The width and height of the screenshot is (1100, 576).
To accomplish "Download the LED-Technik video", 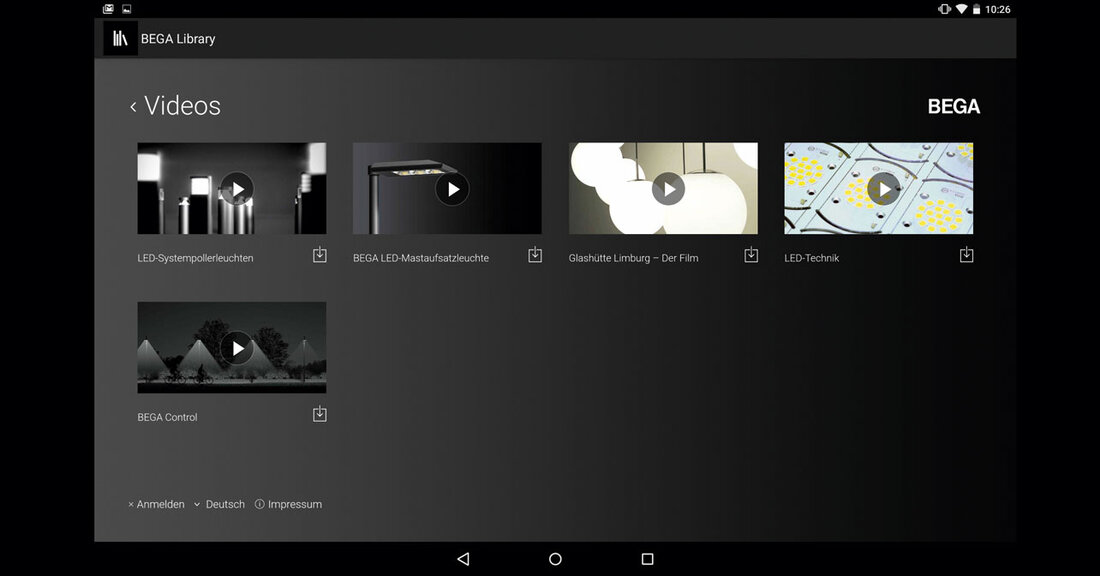I will tap(966, 255).
